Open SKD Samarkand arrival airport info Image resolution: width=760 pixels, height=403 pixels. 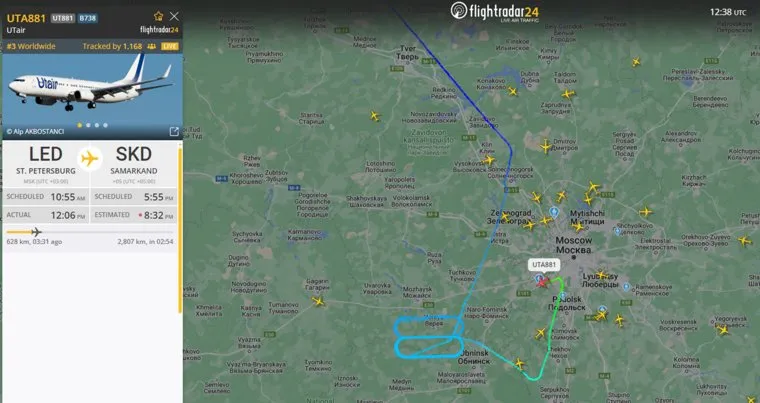point(133,163)
